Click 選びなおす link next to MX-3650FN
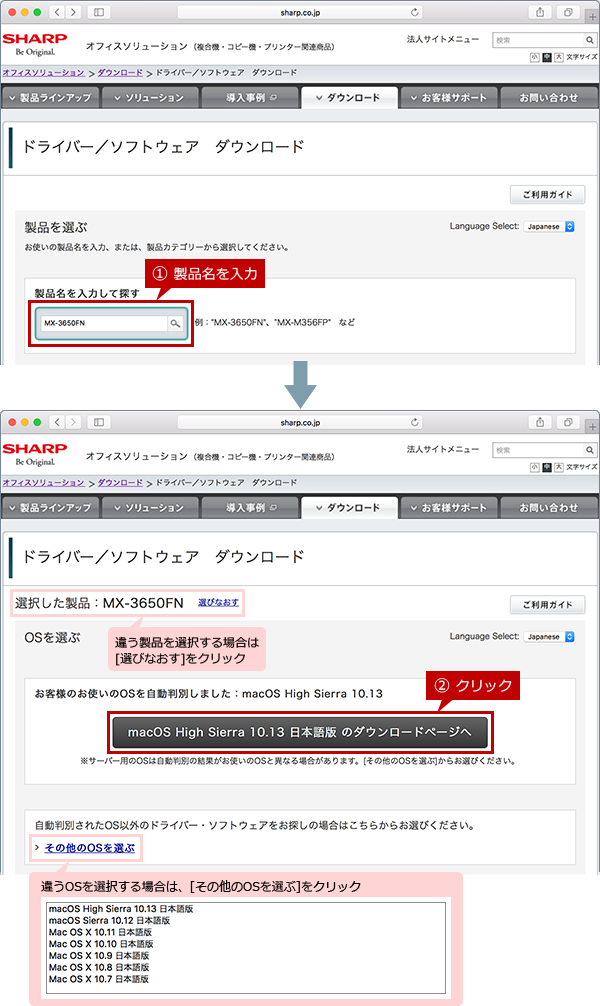The image size is (600, 1006). (x=218, y=602)
